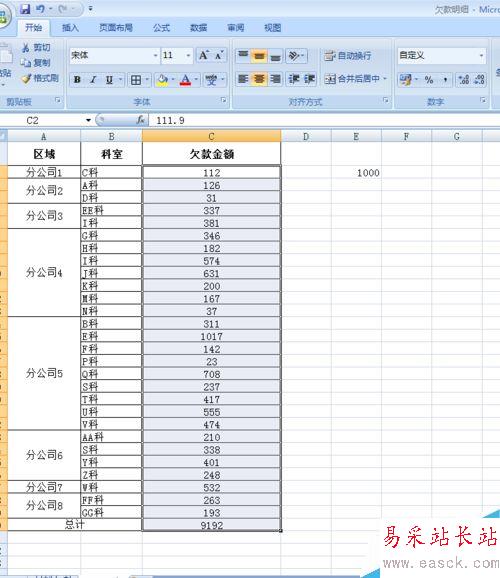The image size is (500, 578).
Task: Toggle Align Text Left
Action: (243, 79)
